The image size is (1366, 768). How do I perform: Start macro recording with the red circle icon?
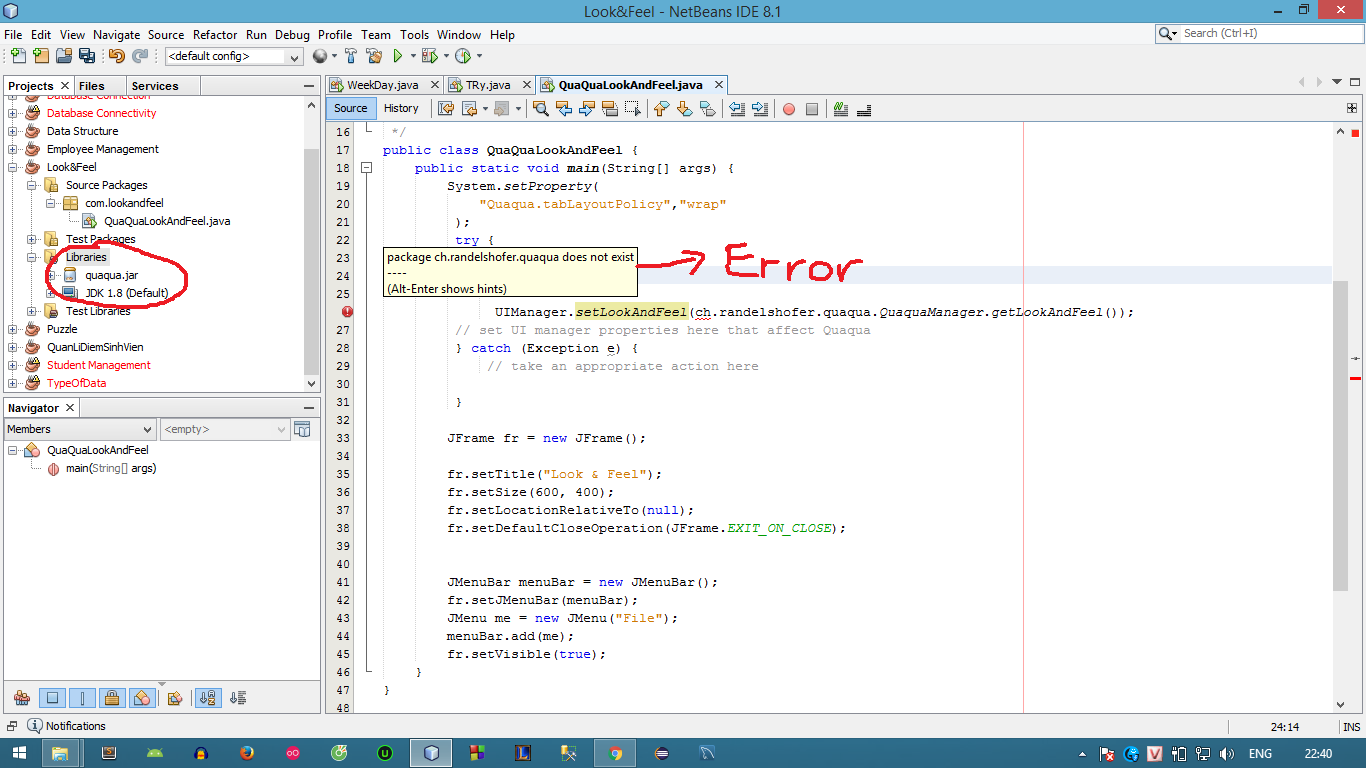(x=788, y=109)
